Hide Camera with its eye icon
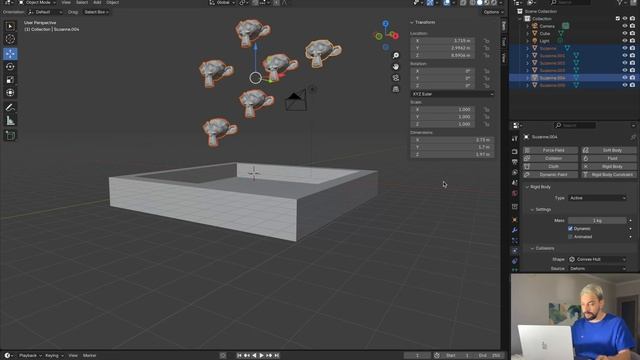This screenshot has width=640, height=360. pos(624,26)
